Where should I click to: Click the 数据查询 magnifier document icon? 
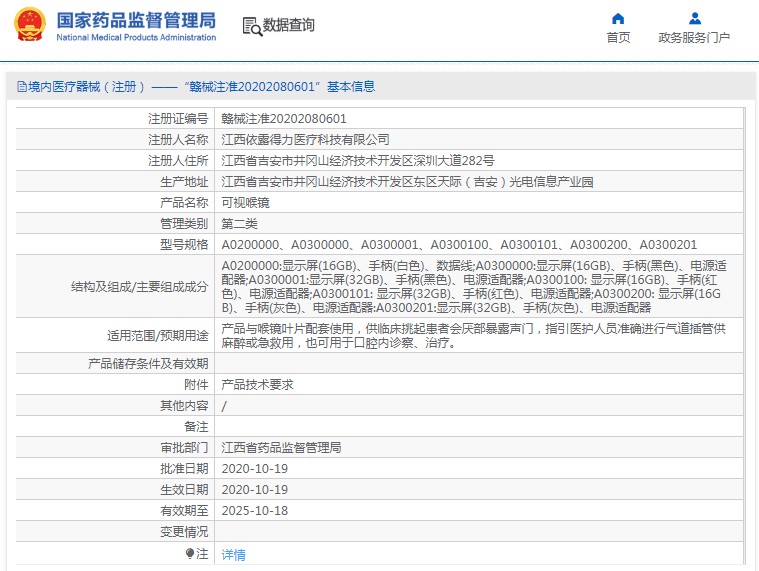(251, 26)
